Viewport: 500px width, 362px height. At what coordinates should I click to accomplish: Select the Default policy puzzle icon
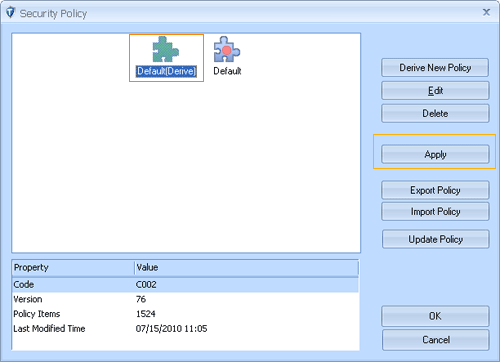227,49
